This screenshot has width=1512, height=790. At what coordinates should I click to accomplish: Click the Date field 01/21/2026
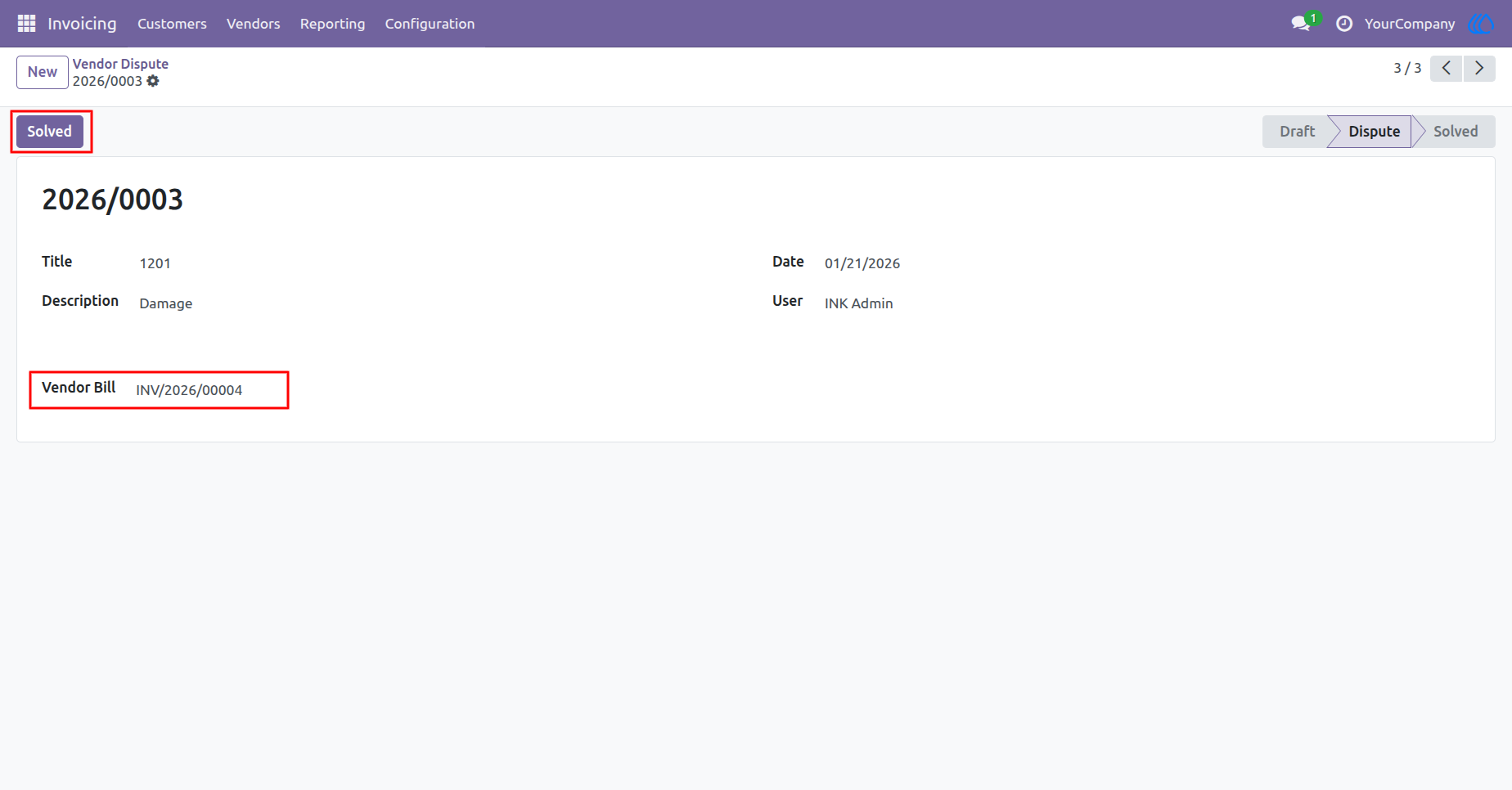(x=862, y=263)
